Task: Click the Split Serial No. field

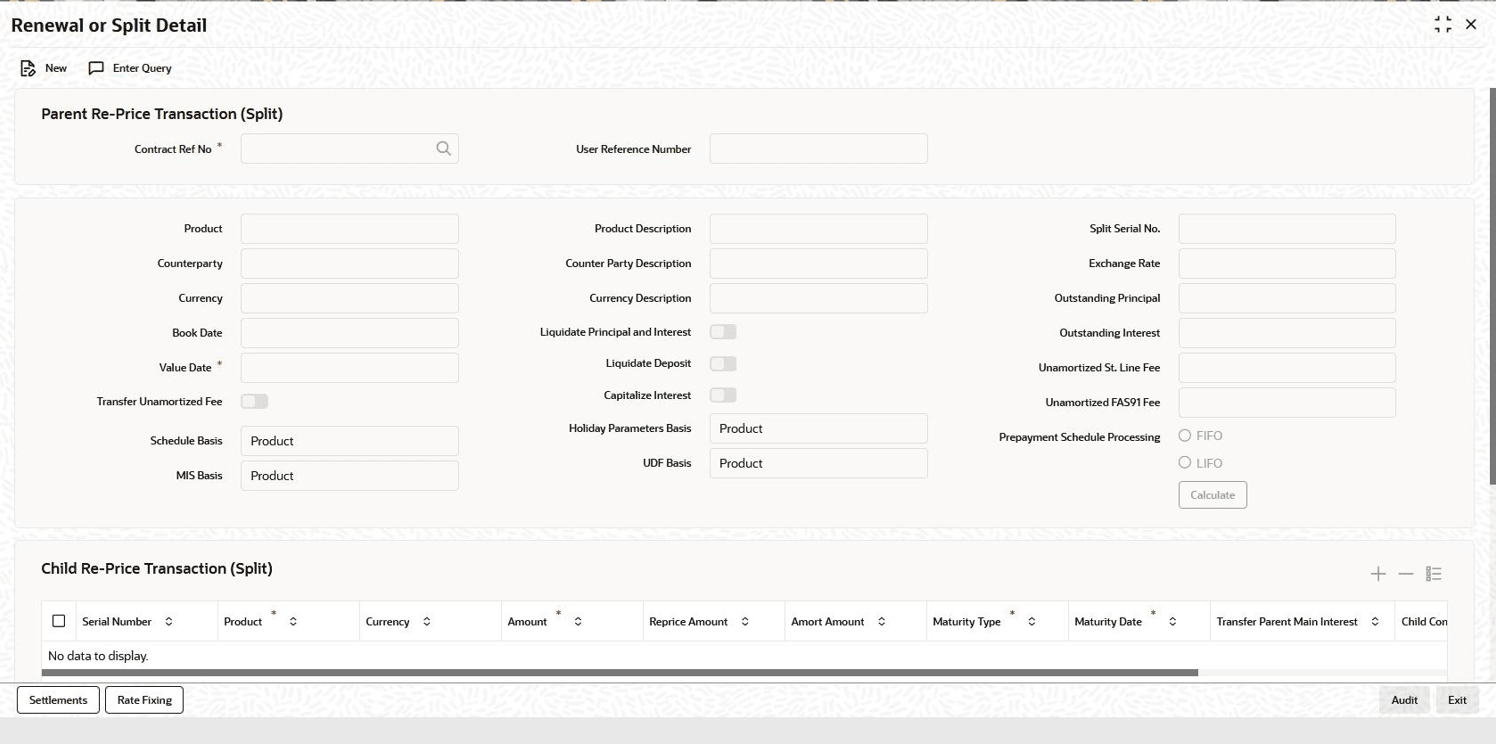Action: pyautogui.click(x=1287, y=229)
